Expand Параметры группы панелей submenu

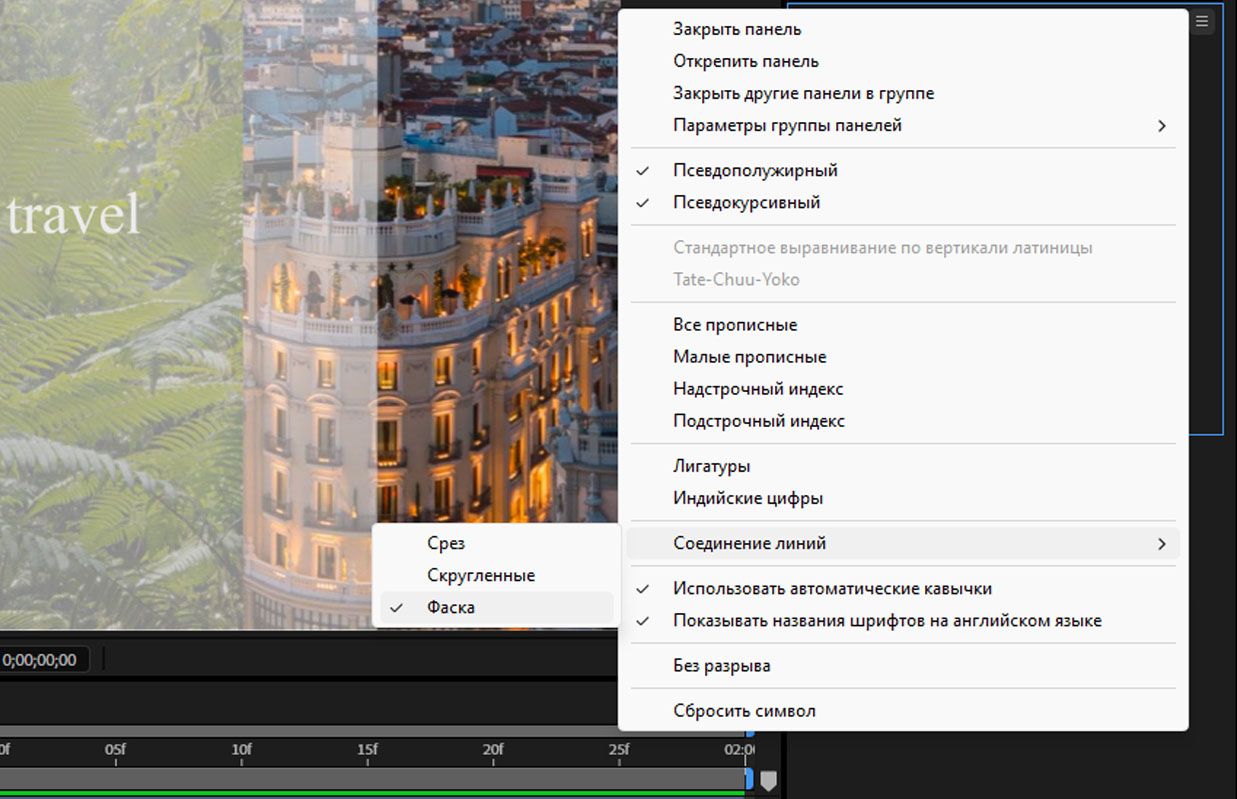coord(903,125)
